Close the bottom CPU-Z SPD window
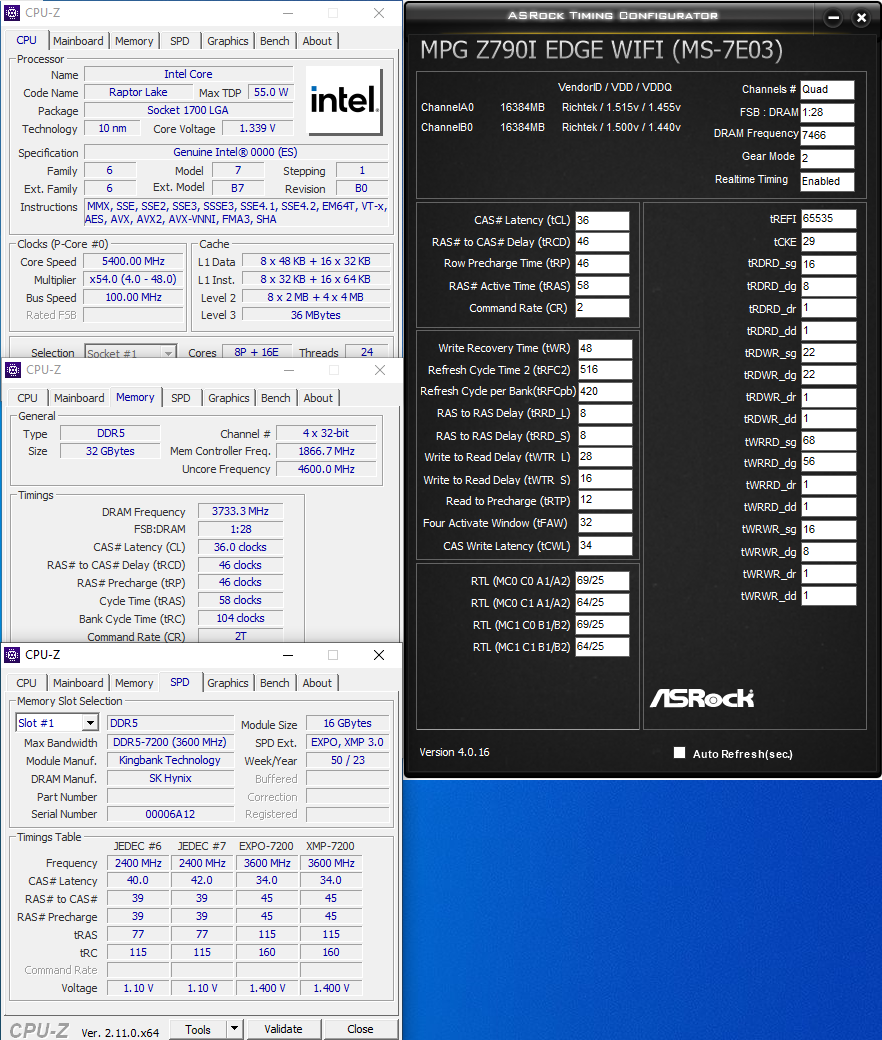Screen dimensions: 882x1040 tap(379, 655)
